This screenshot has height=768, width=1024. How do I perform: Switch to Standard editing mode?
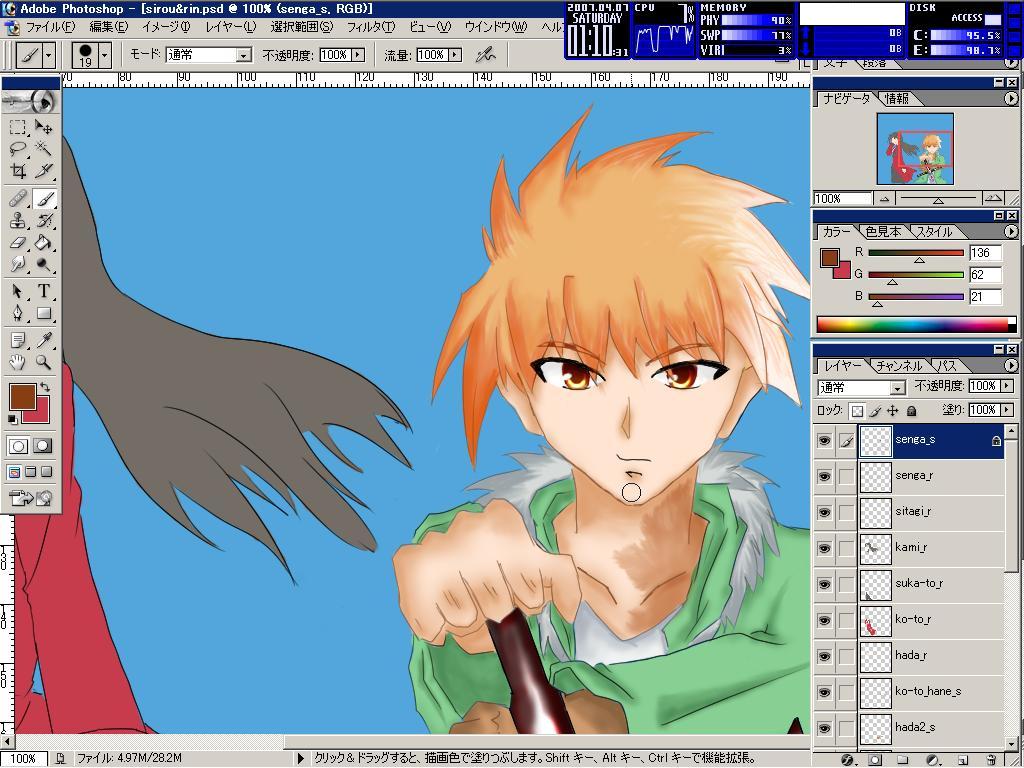click(18, 446)
